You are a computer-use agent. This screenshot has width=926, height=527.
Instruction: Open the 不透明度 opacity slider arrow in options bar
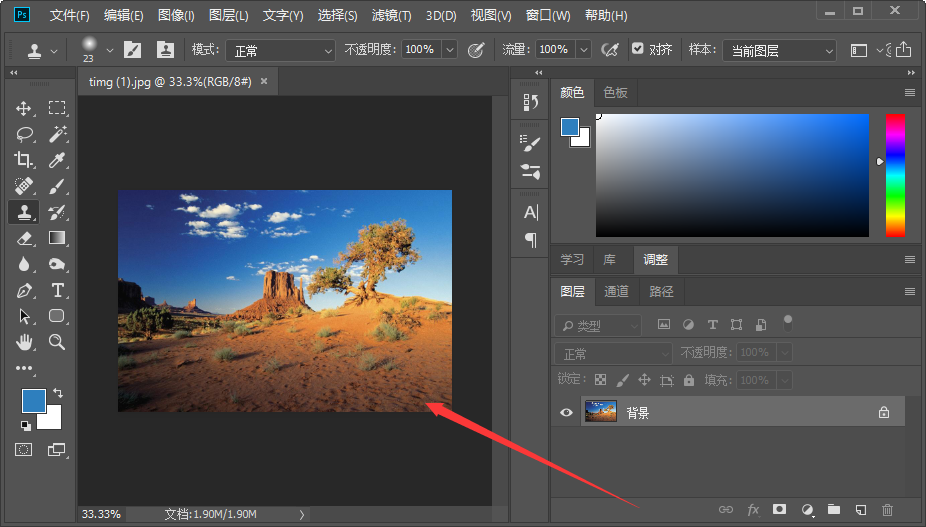450,50
